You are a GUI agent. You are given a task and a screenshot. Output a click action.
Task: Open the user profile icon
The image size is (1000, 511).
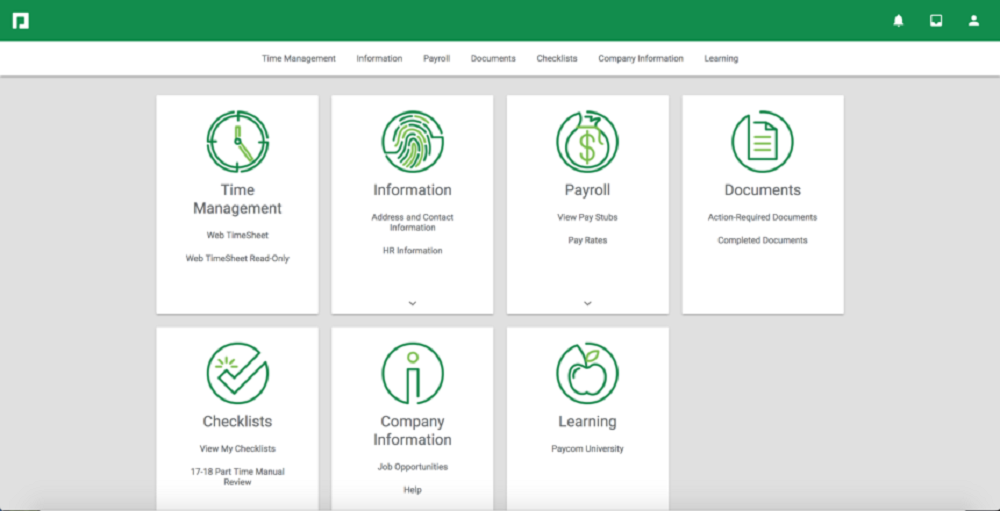[x=974, y=21]
